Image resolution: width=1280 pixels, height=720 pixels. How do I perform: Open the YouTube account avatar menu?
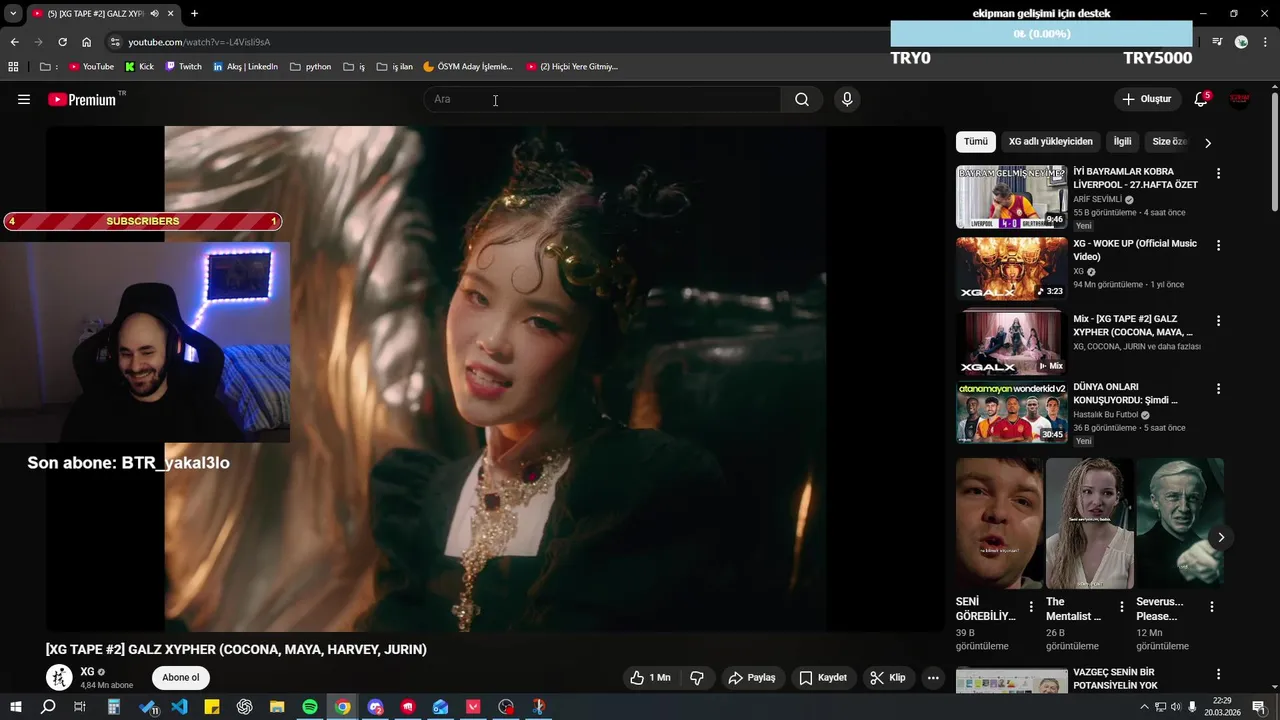1240,99
